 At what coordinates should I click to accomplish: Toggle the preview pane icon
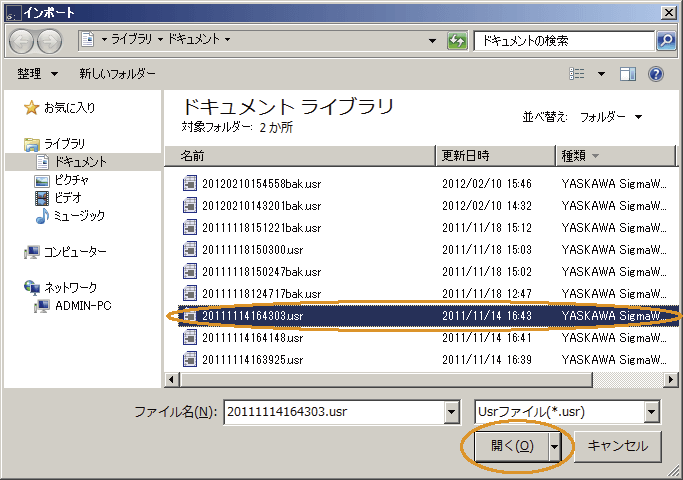click(628, 74)
